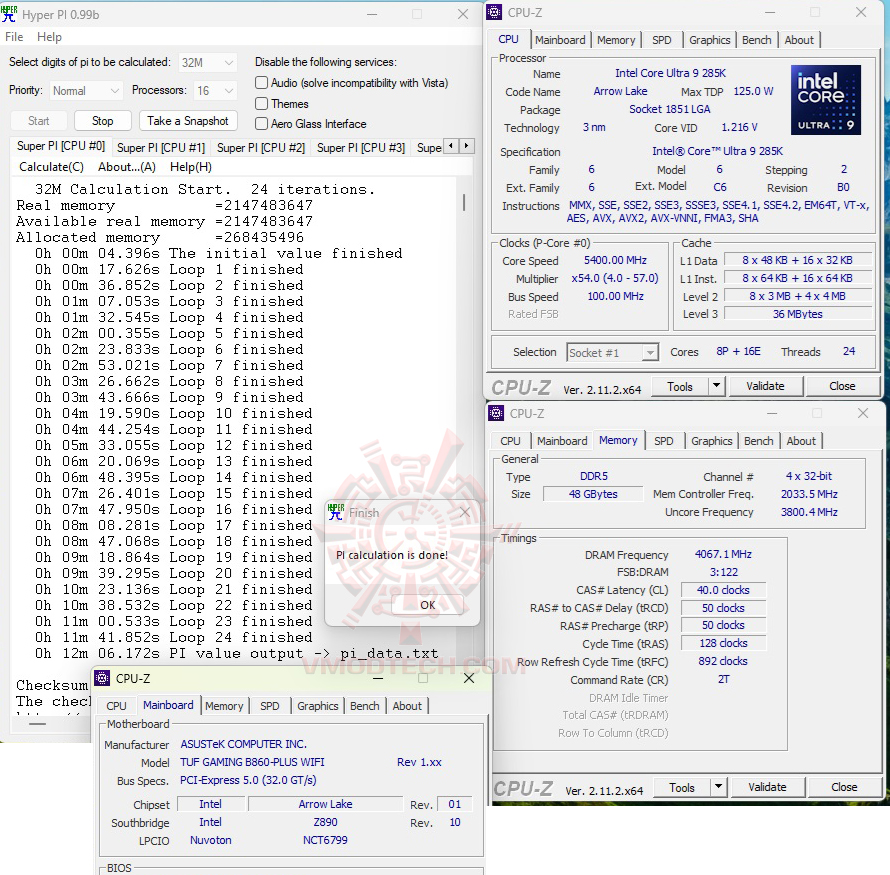Screen dimensions: 890x875
Task: Click the disabled Start button
Action: (x=39, y=121)
